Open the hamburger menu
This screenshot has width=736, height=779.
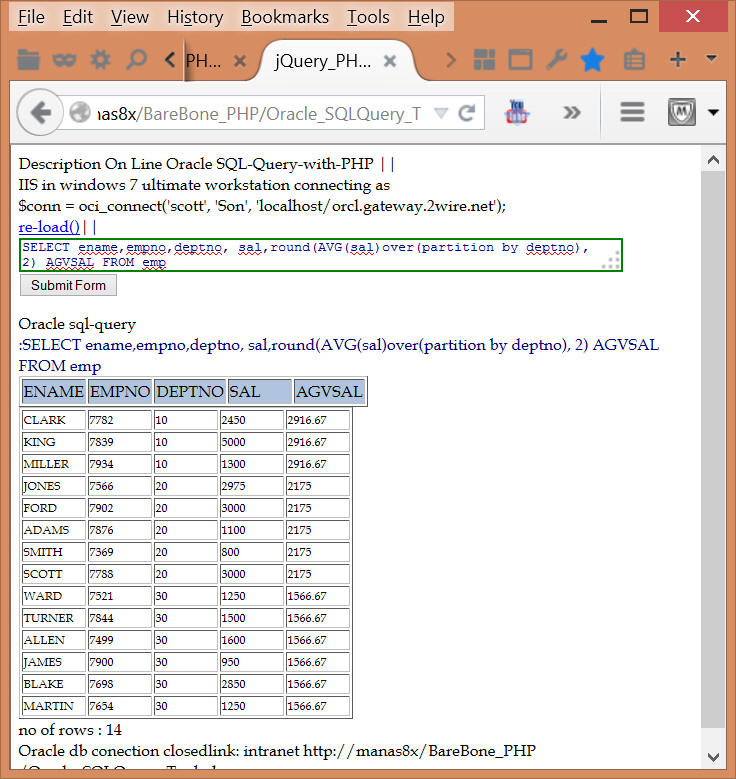(632, 112)
